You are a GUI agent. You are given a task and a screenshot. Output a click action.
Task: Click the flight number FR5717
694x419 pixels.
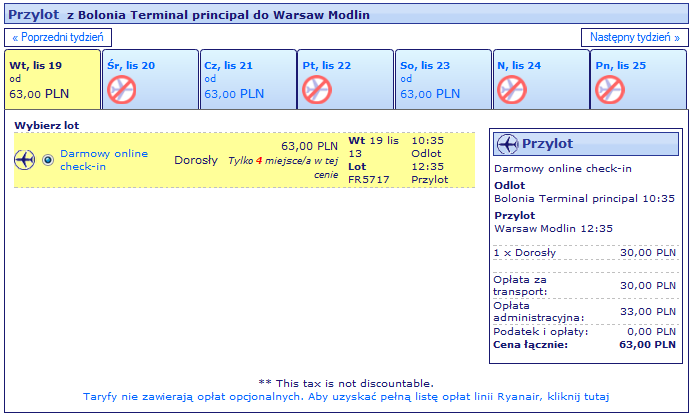tap(369, 180)
